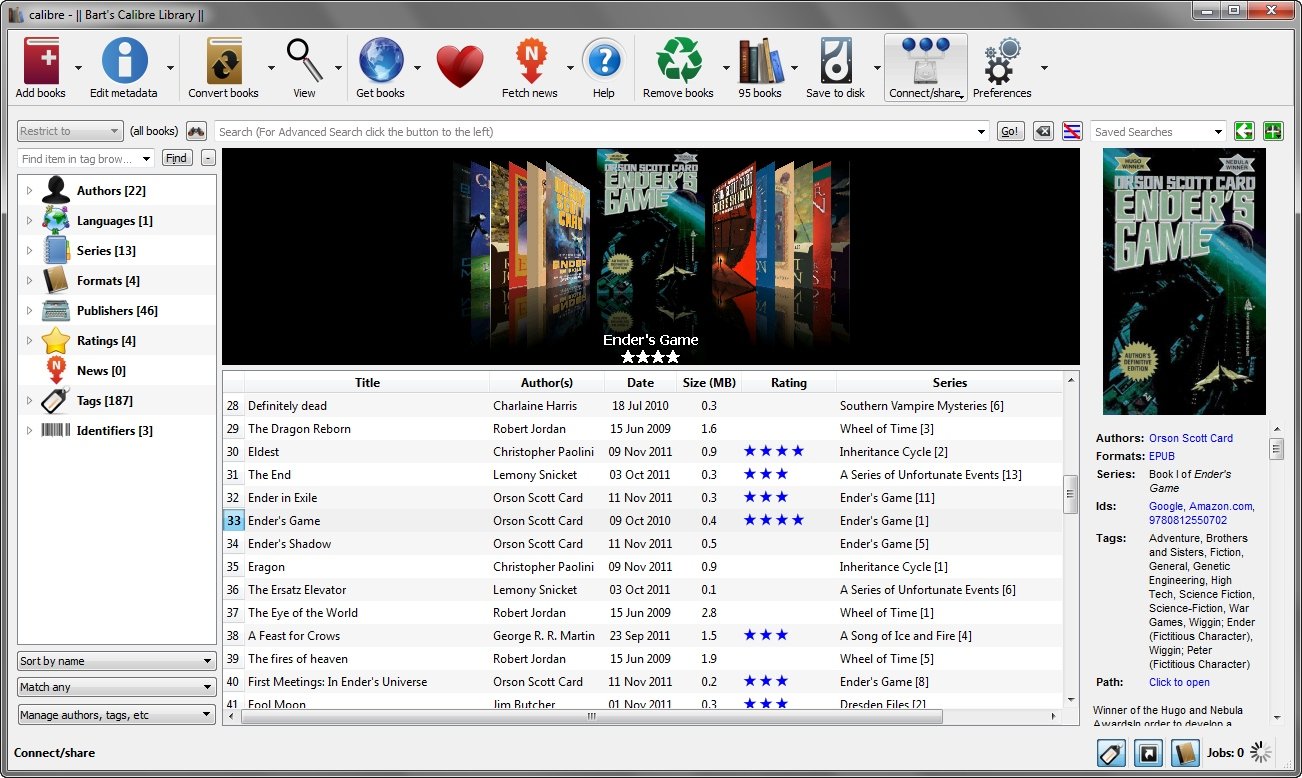Click the Fetch news icon
The image size is (1302, 778).
click(530, 61)
